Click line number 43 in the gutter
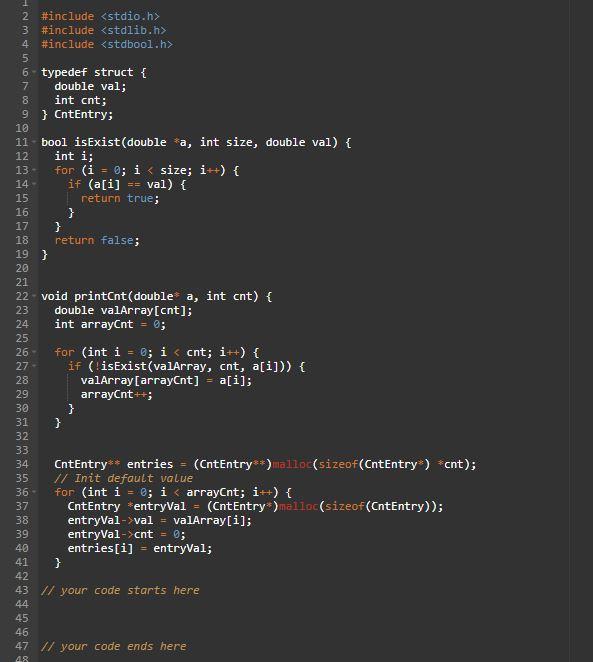This screenshot has height=662, width=593. click(22, 590)
